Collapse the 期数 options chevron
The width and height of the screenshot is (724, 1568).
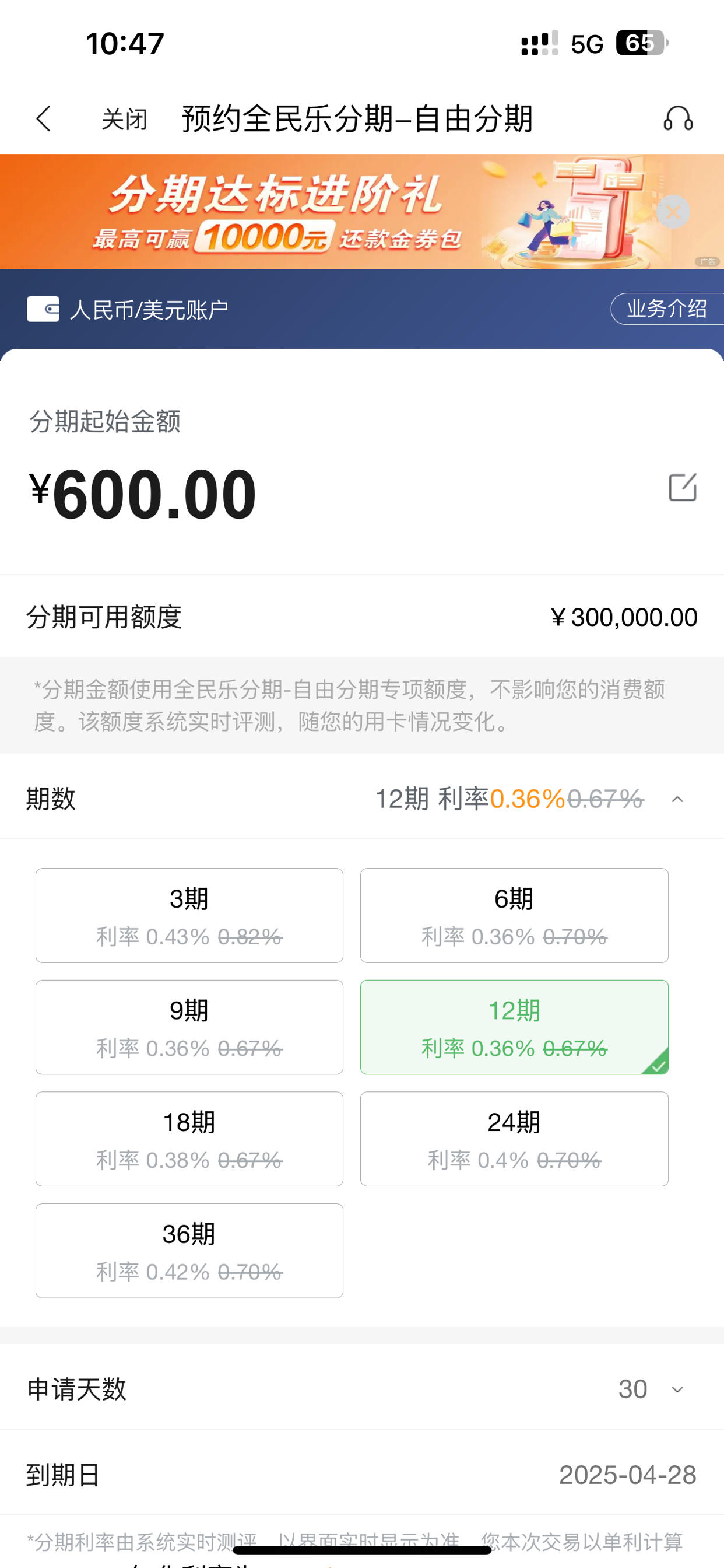(677, 799)
